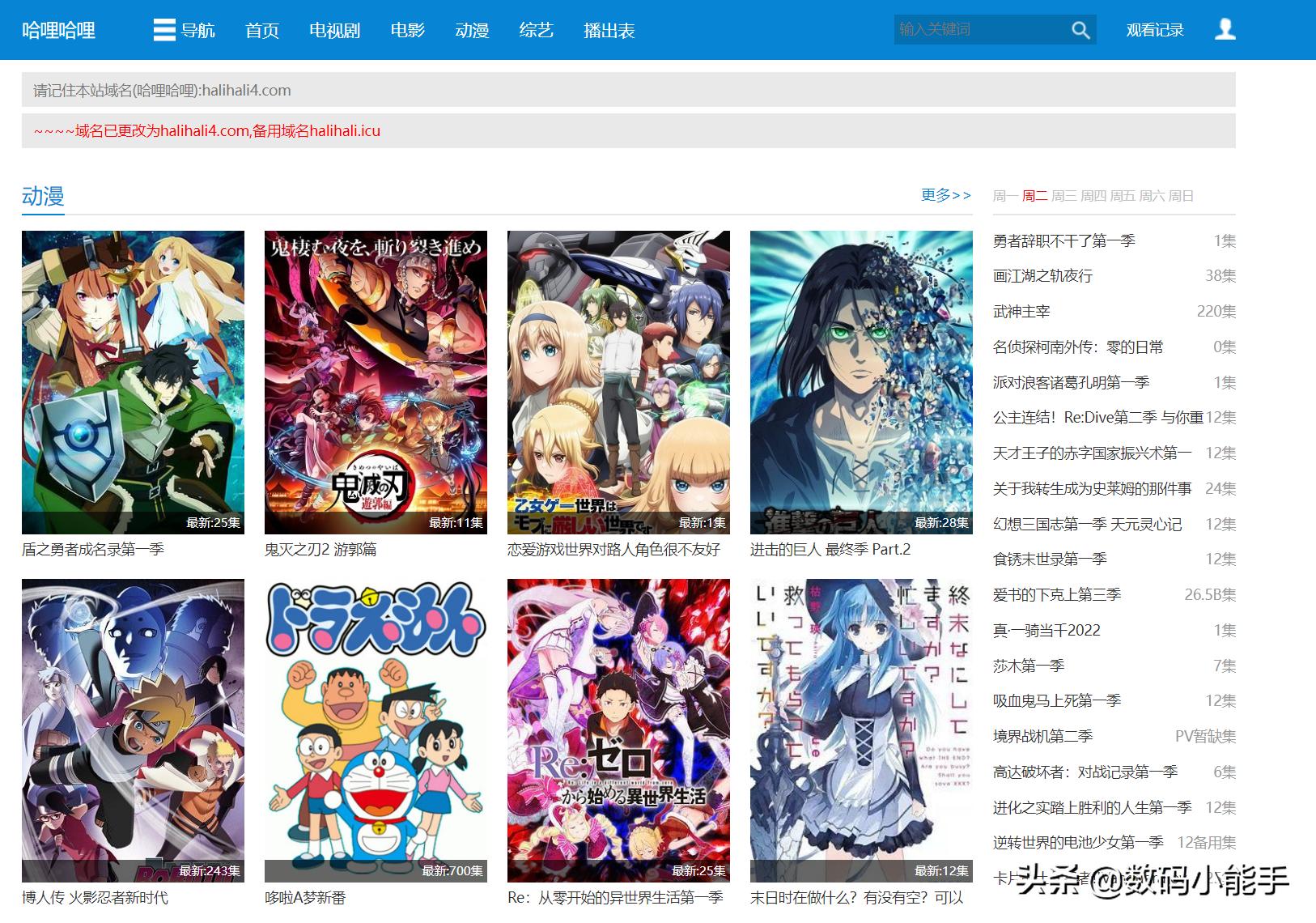Open 公主连结！Re:Dive第二季 entry
This screenshot has width=1316, height=923.
coord(1098,418)
